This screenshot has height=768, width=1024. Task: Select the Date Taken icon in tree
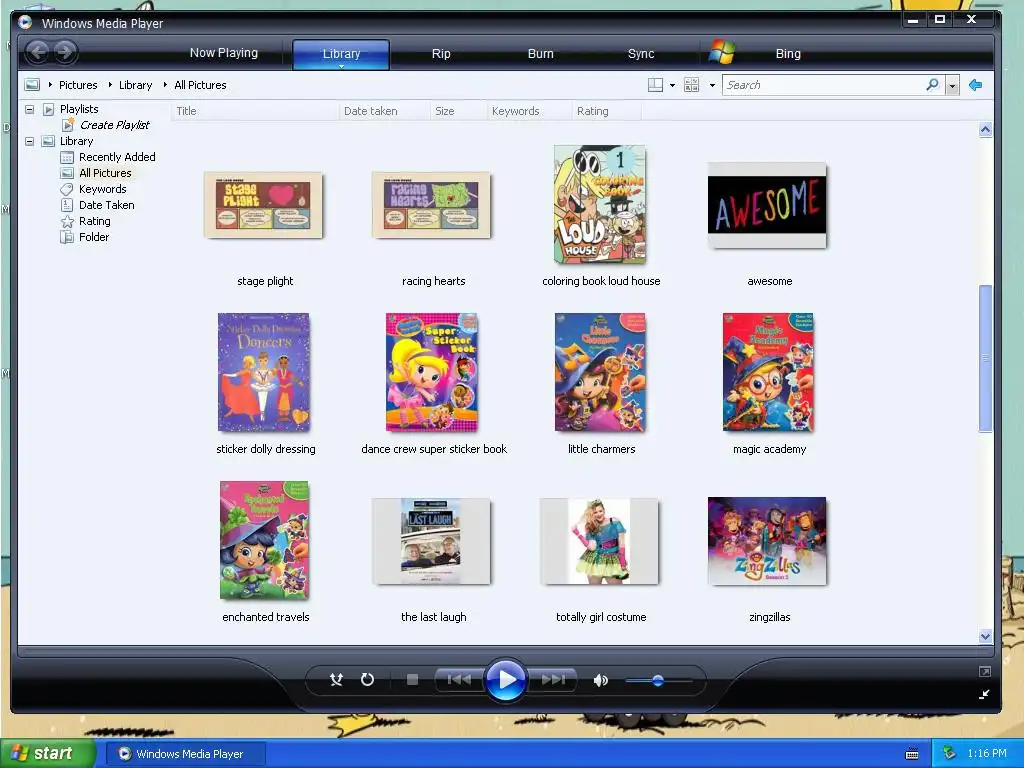[x=67, y=205]
